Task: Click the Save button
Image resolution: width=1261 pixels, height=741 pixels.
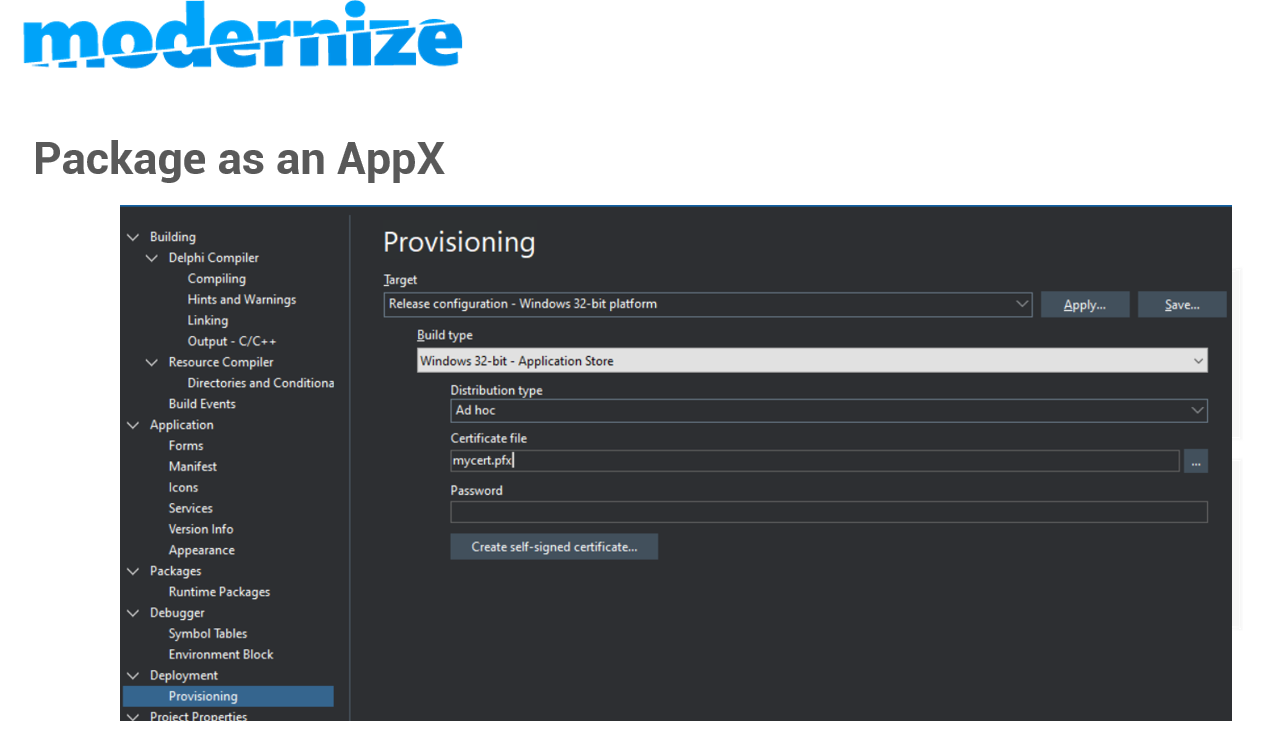Action: tap(1182, 304)
